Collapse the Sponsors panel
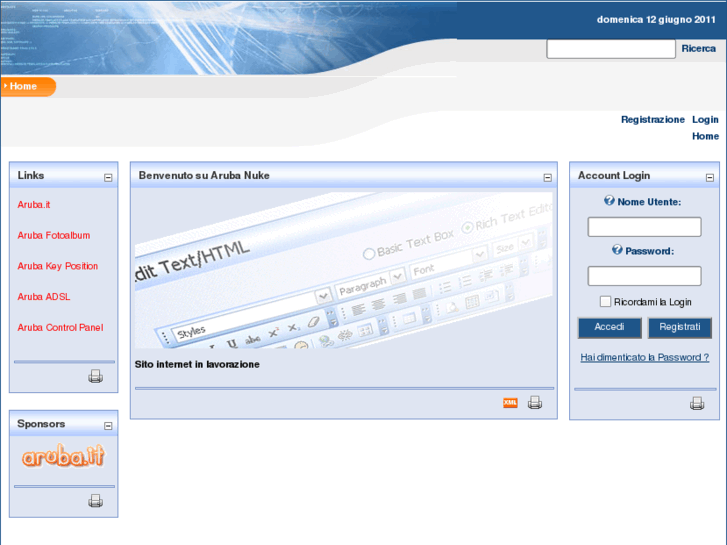The image size is (727, 545). [x=108, y=426]
